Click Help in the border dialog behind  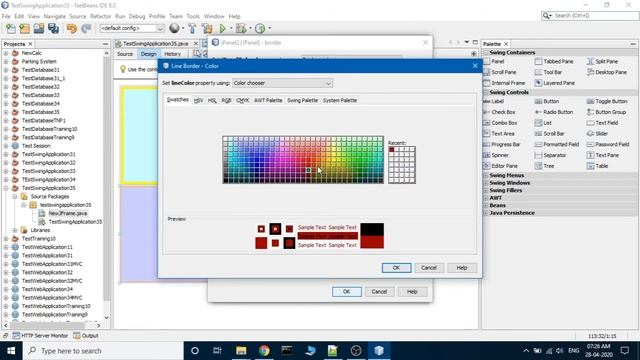(412, 292)
